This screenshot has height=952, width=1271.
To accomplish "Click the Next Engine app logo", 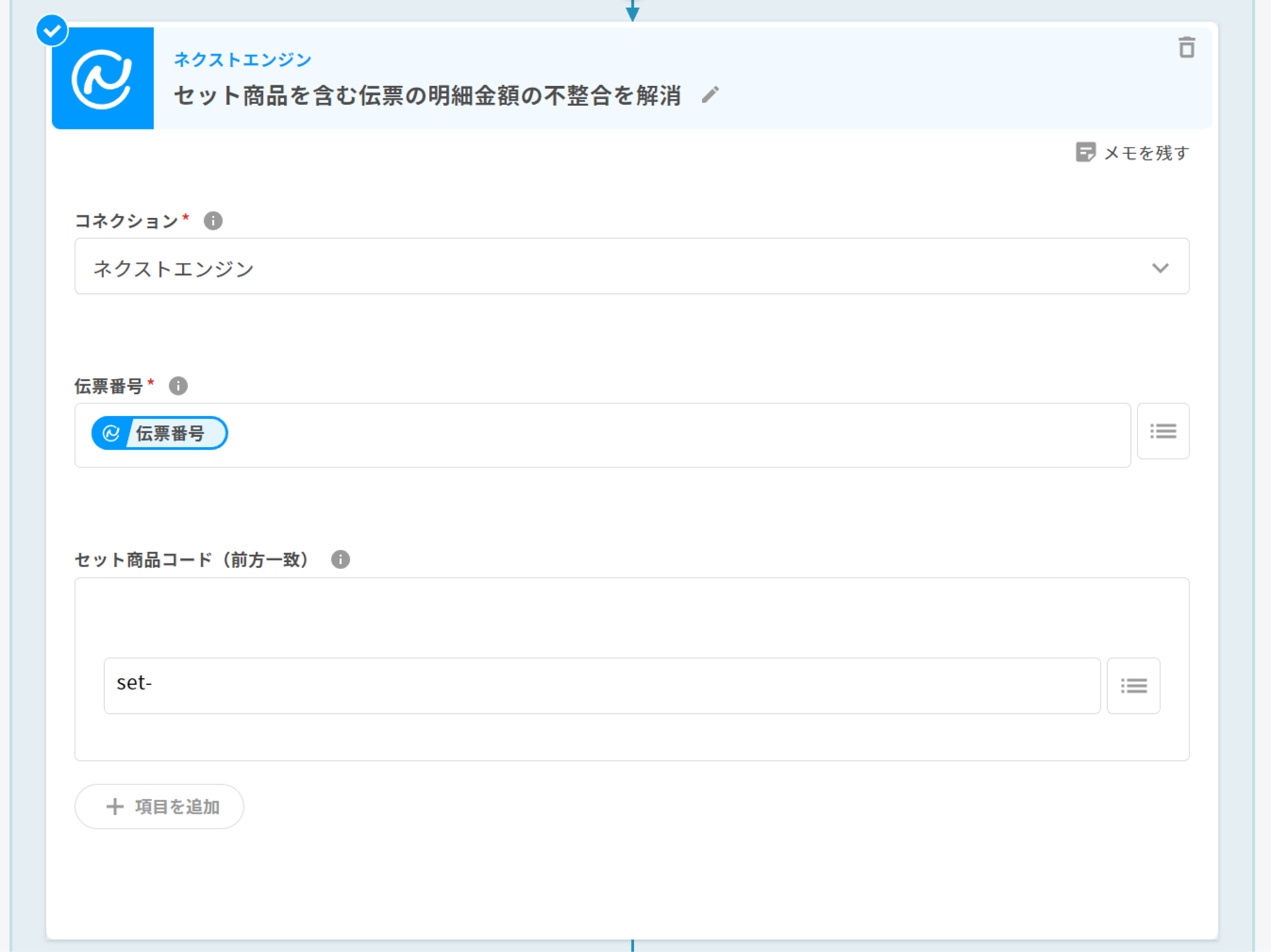I will click(102, 79).
